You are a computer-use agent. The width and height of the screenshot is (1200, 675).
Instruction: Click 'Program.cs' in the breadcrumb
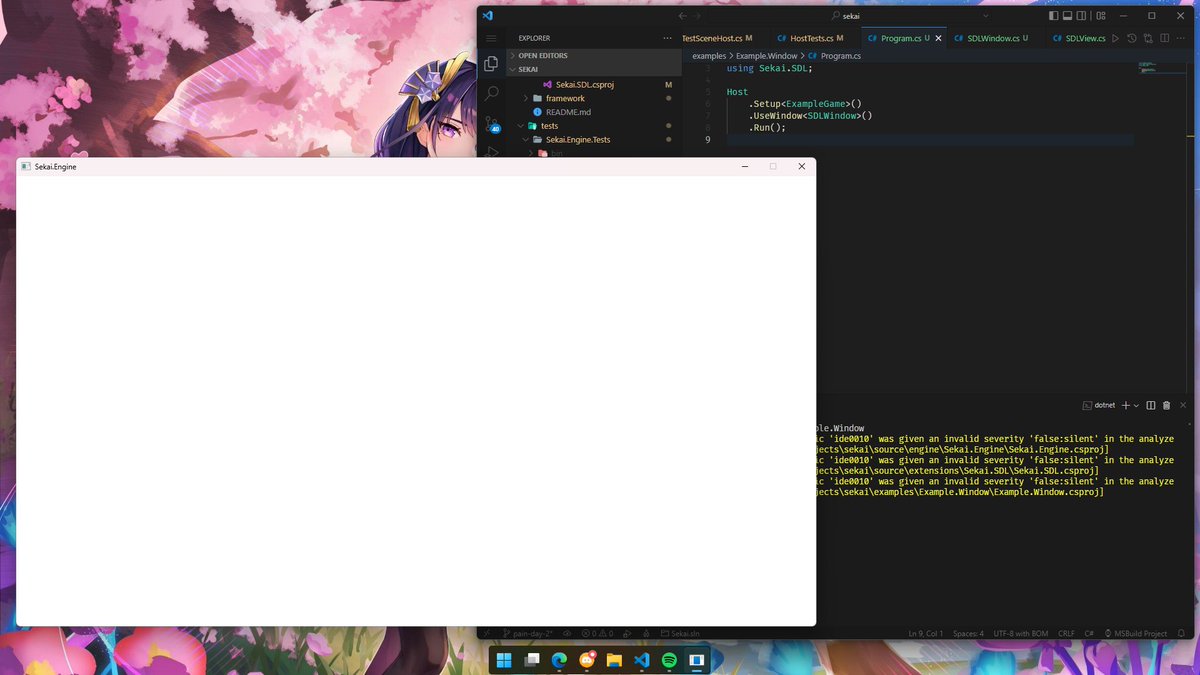pos(840,56)
